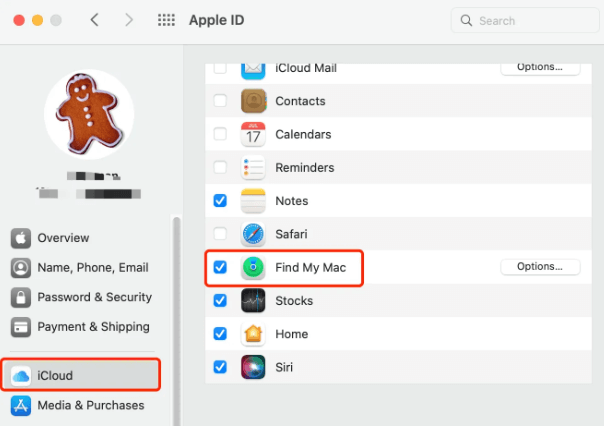The height and width of the screenshot is (426, 604).
Task: Open Options for iCloud Mail
Action: click(x=539, y=68)
